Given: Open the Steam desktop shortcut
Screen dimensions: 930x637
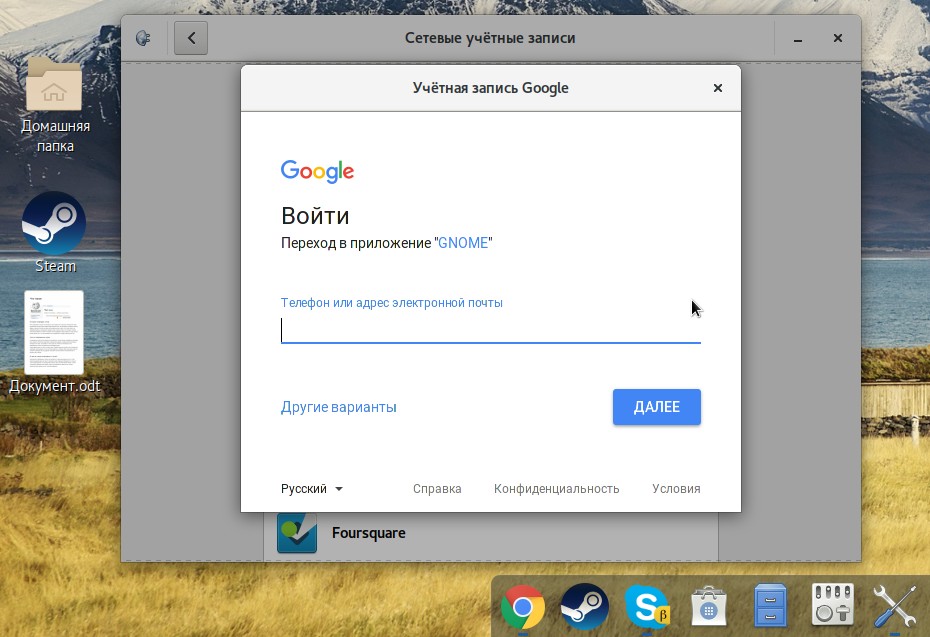Looking at the screenshot, I should [x=54, y=224].
